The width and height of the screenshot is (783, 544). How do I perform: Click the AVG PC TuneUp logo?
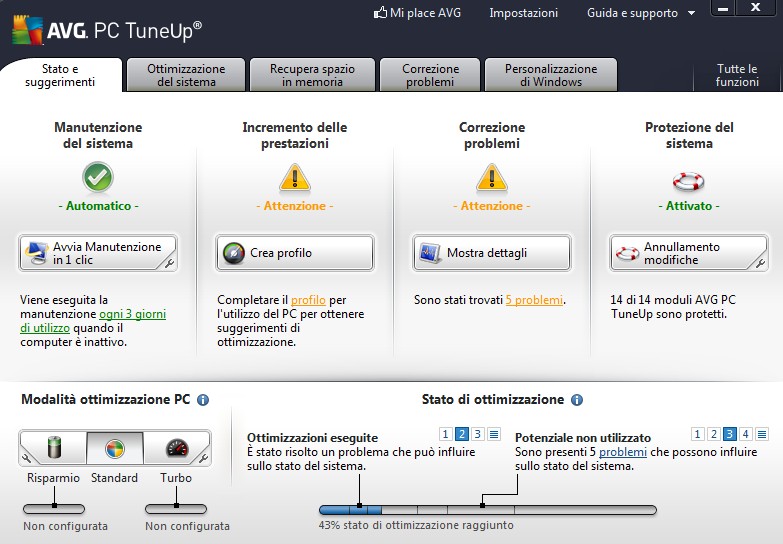[x=107, y=30]
